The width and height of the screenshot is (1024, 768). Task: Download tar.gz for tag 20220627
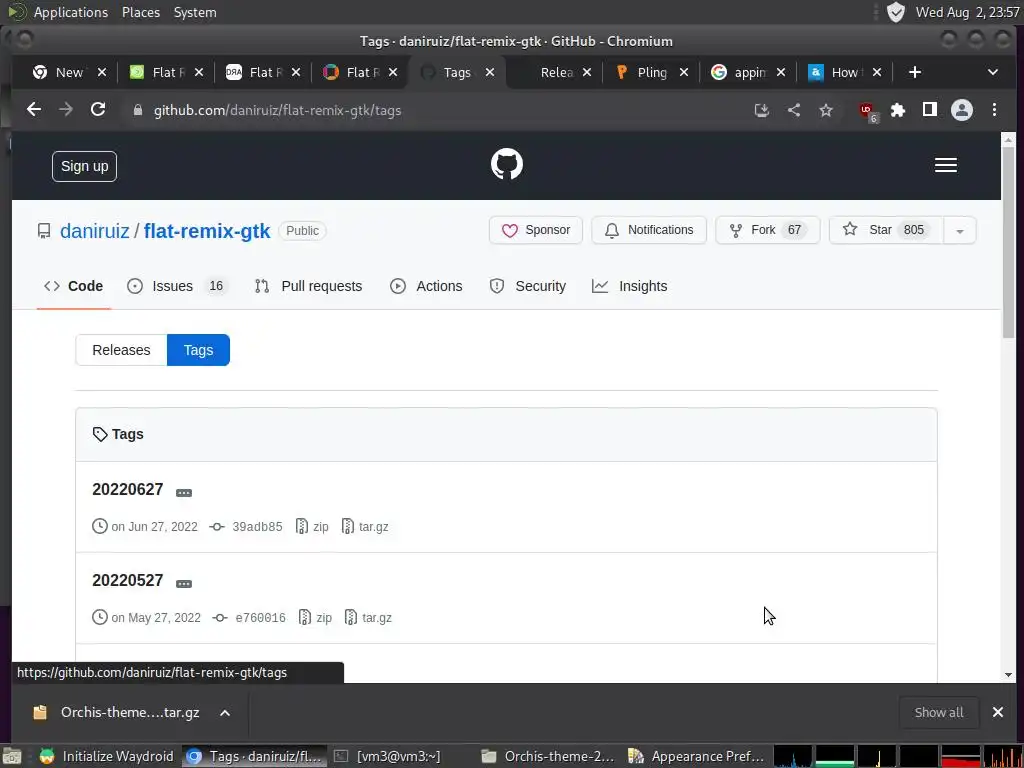coord(365,526)
